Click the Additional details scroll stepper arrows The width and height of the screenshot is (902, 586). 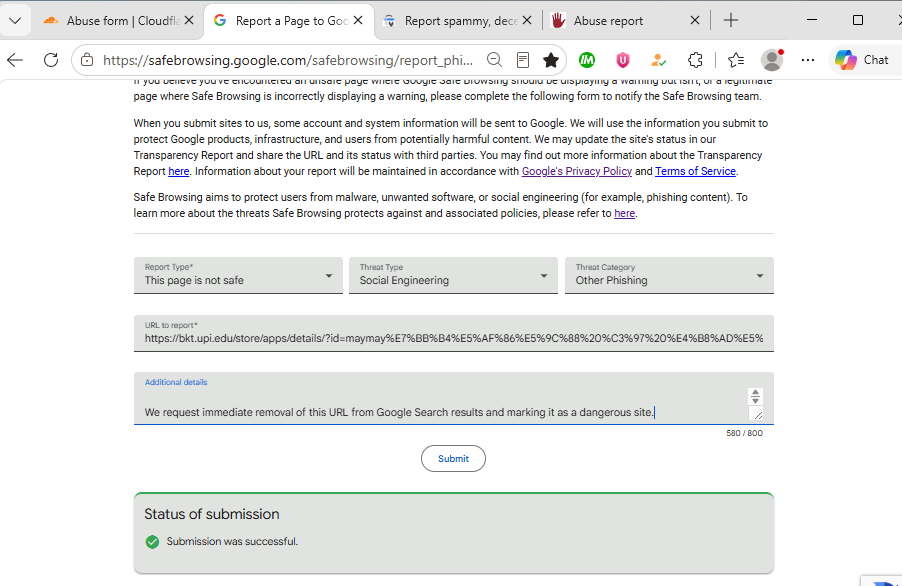[x=755, y=396]
